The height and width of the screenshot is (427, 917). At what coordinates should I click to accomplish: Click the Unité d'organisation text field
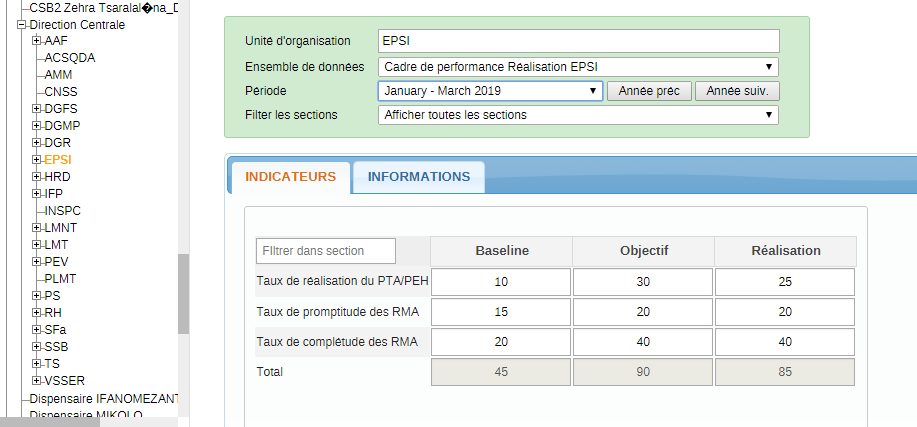[x=578, y=41]
